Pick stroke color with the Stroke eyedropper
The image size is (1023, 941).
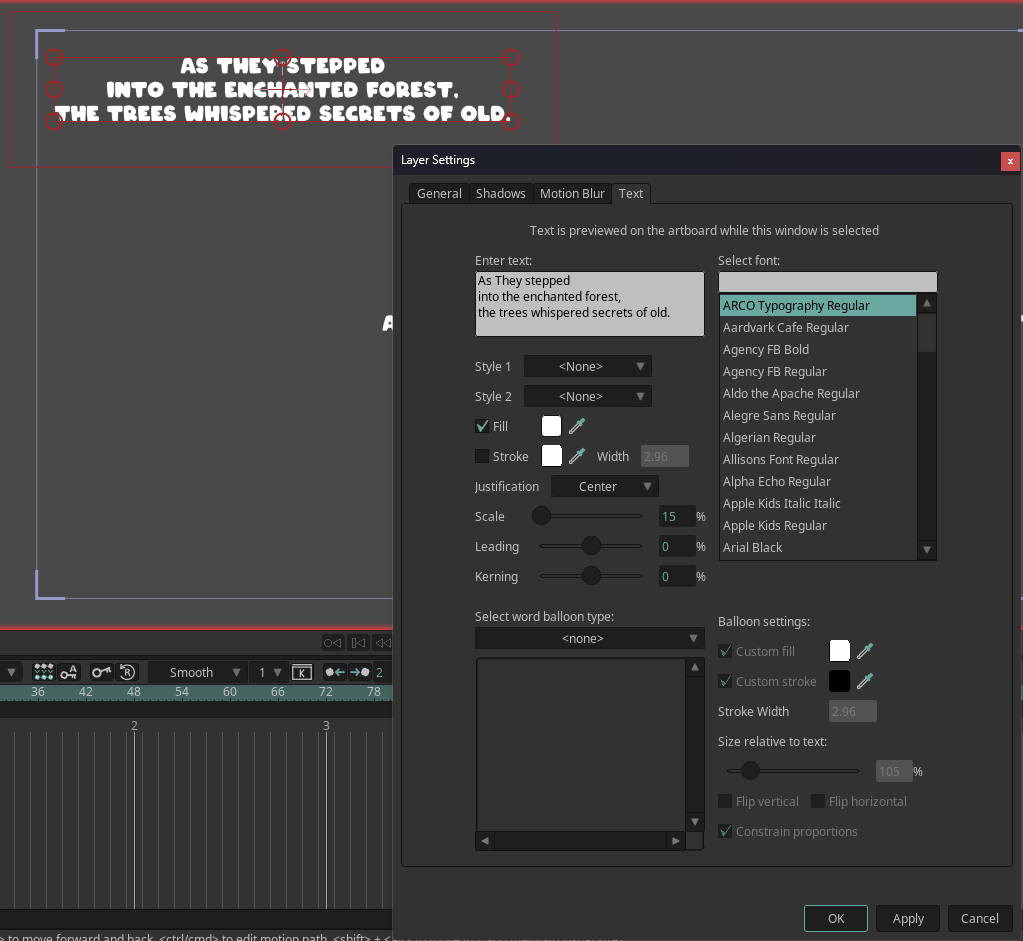577,456
